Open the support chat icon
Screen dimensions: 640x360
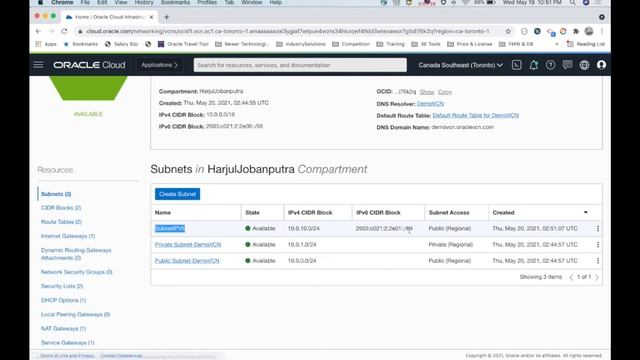(x=567, y=65)
